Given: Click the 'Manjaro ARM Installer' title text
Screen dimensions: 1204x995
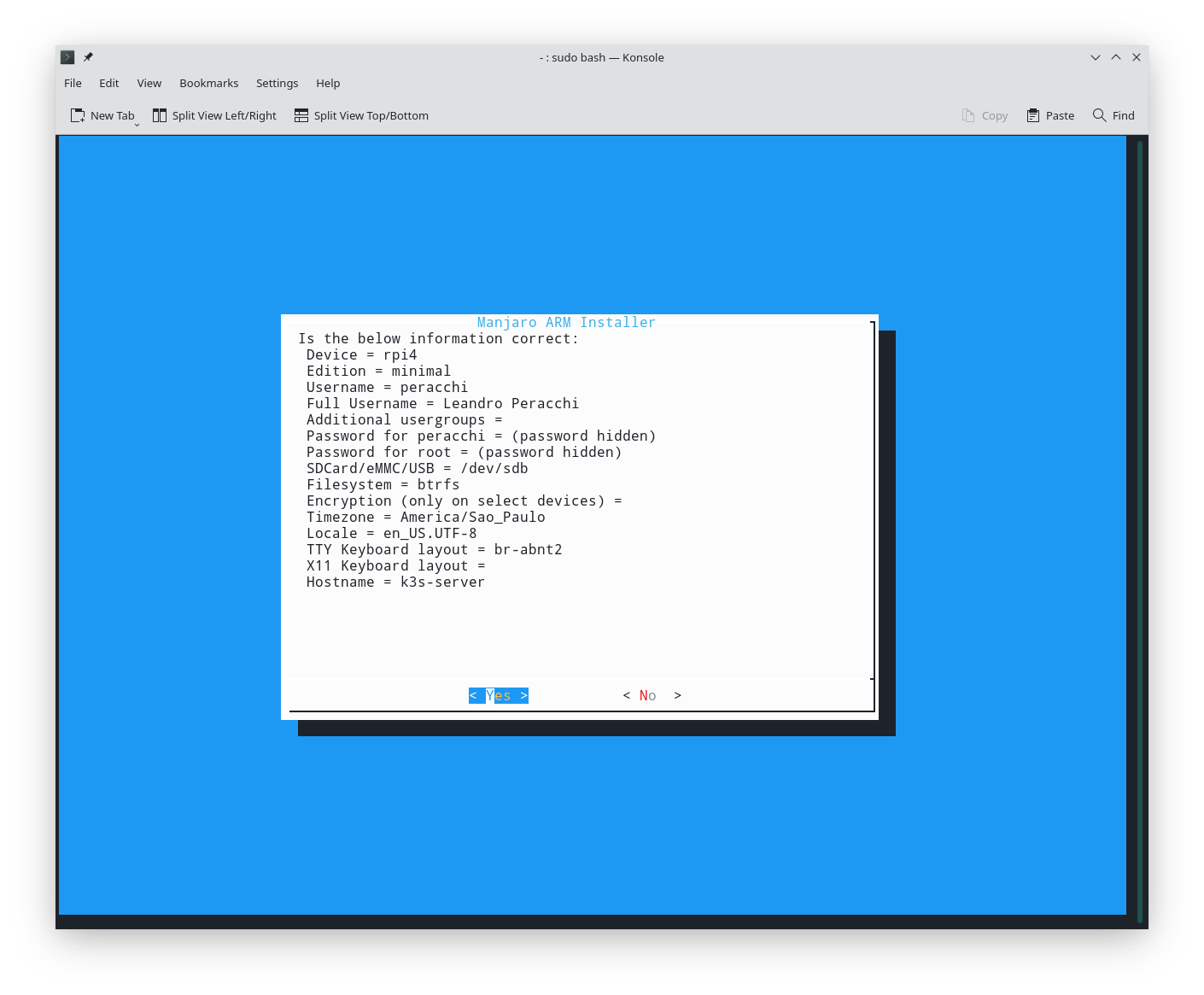Looking at the screenshot, I should coord(566,322).
